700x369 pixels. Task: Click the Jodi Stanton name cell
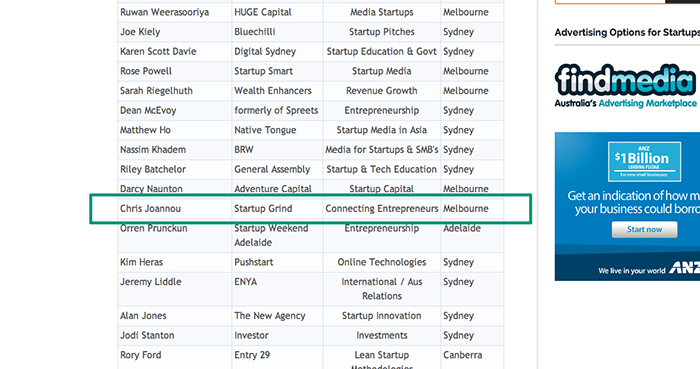pyautogui.click(x=175, y=335)
